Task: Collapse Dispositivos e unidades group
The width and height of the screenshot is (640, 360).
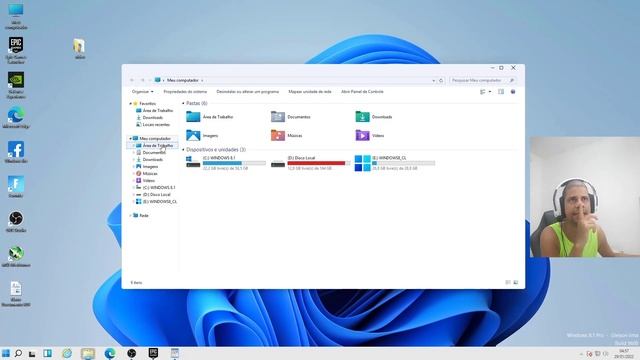Action: (183, 150)
